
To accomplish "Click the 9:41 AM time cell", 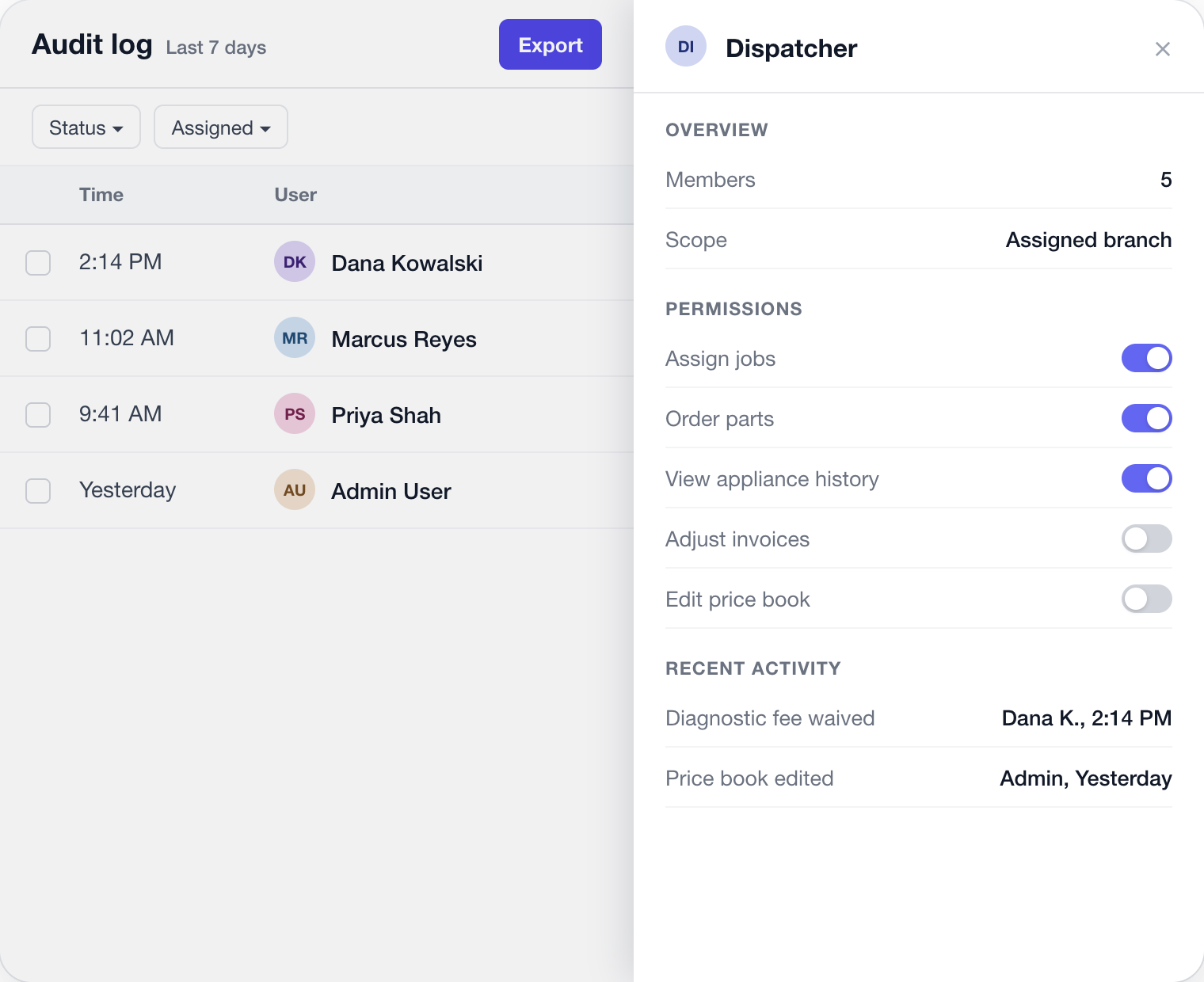I will tap(120, 414).
